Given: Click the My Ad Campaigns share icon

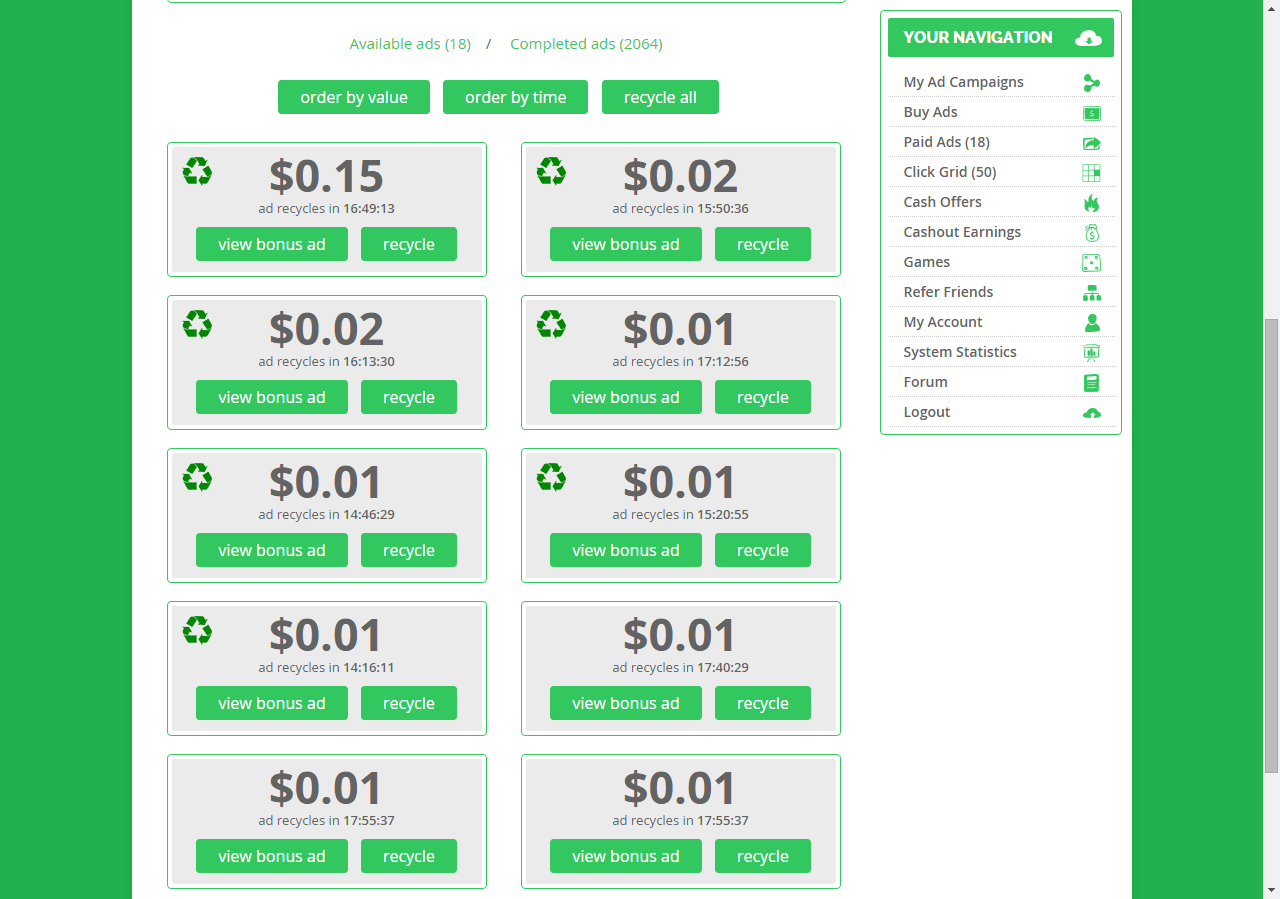Looking at the screenshot, I should pos(1091,83).
